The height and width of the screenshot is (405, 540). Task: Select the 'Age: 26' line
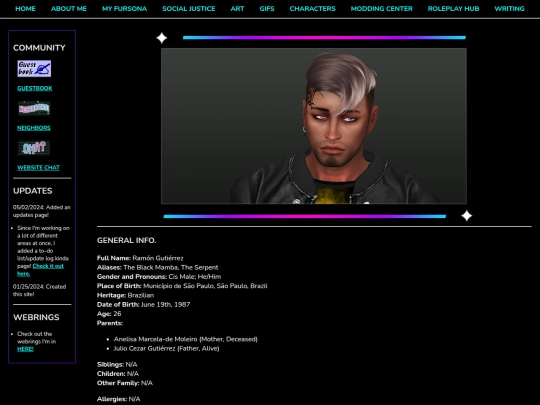[109, 314]
